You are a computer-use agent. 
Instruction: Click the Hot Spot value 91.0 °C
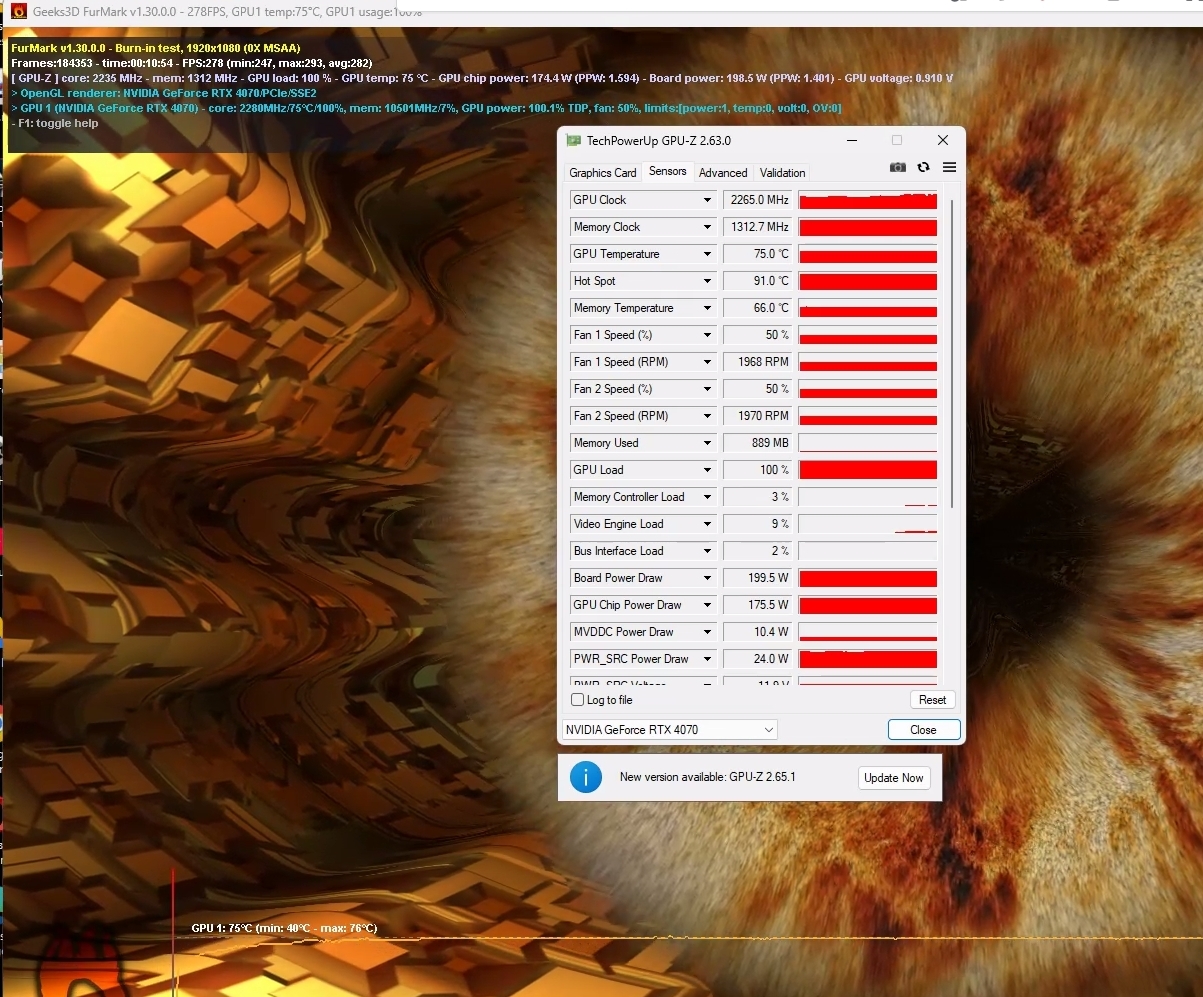758,281
